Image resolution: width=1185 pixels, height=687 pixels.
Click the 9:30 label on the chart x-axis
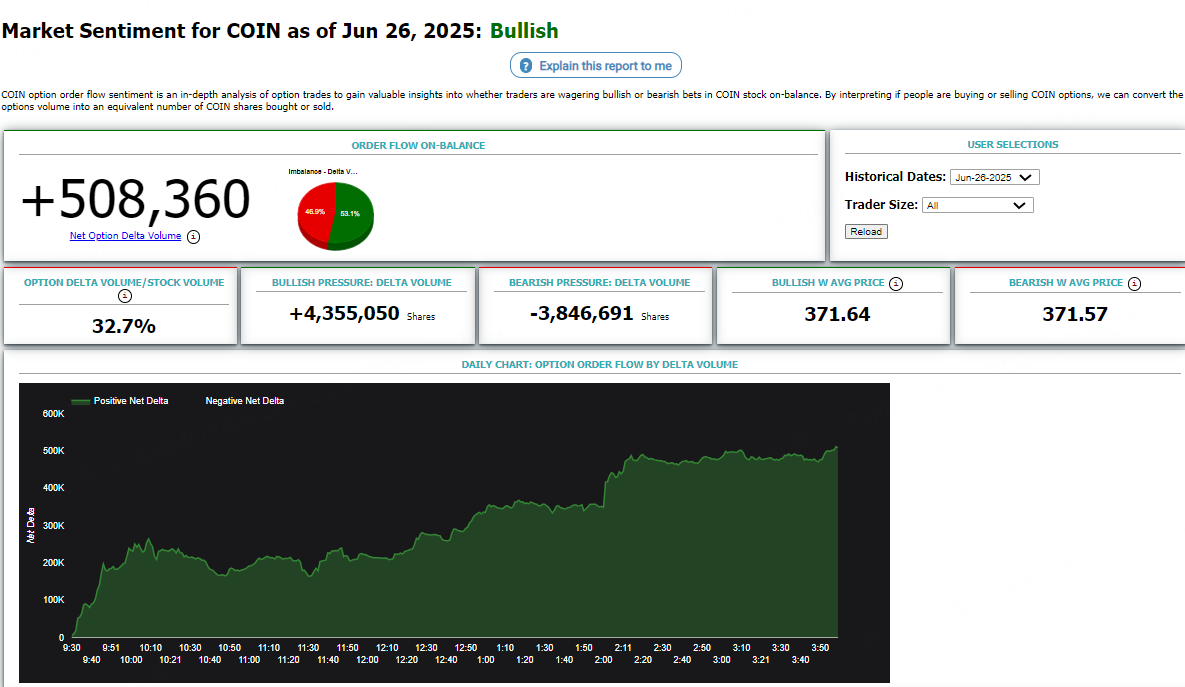point(71,648)
